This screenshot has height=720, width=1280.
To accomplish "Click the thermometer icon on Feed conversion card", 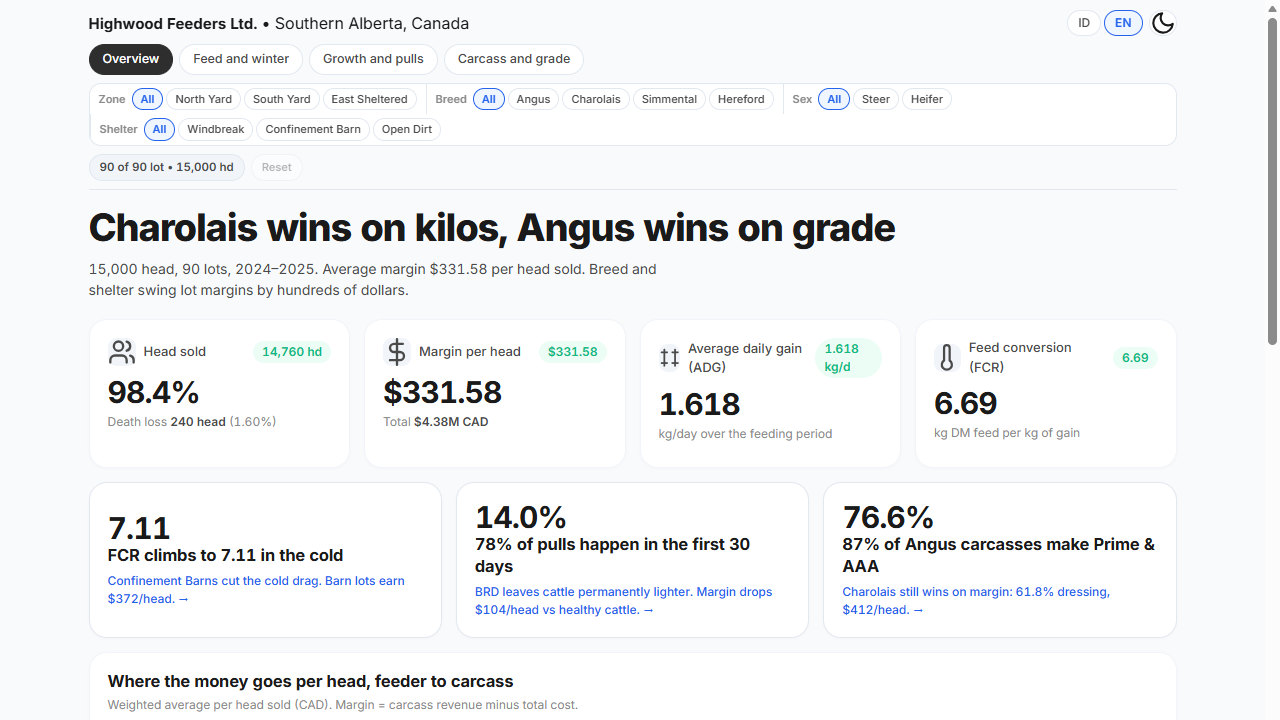I will (946, 357).
